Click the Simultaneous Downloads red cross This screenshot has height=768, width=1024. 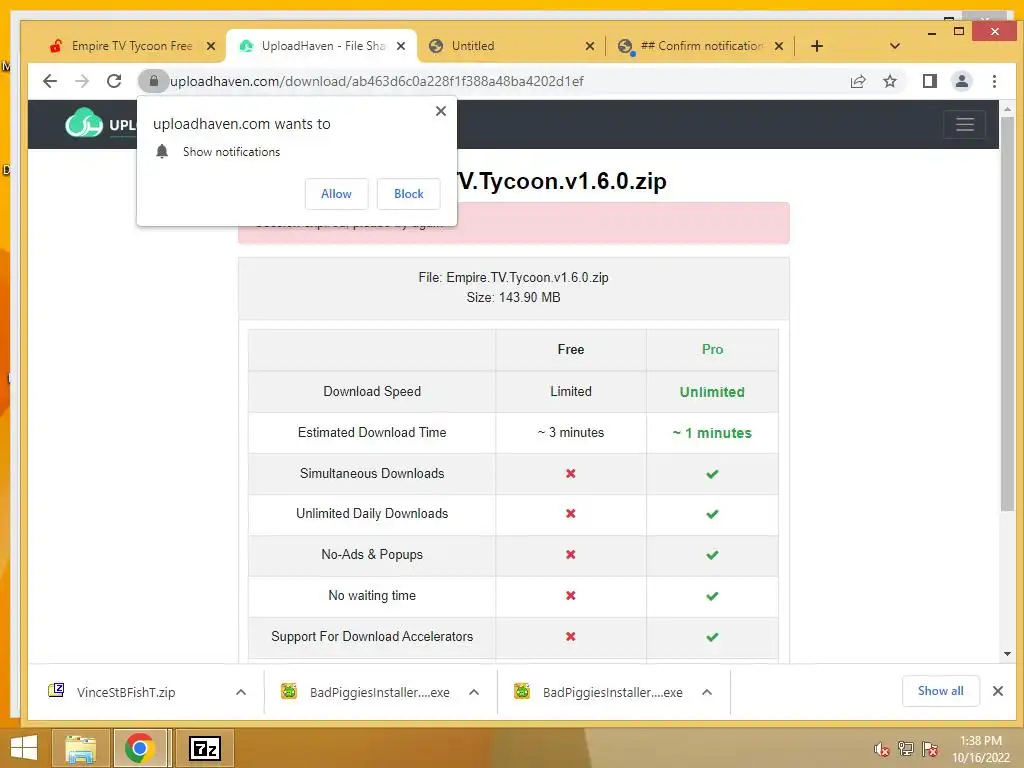[x=571, y=473]
